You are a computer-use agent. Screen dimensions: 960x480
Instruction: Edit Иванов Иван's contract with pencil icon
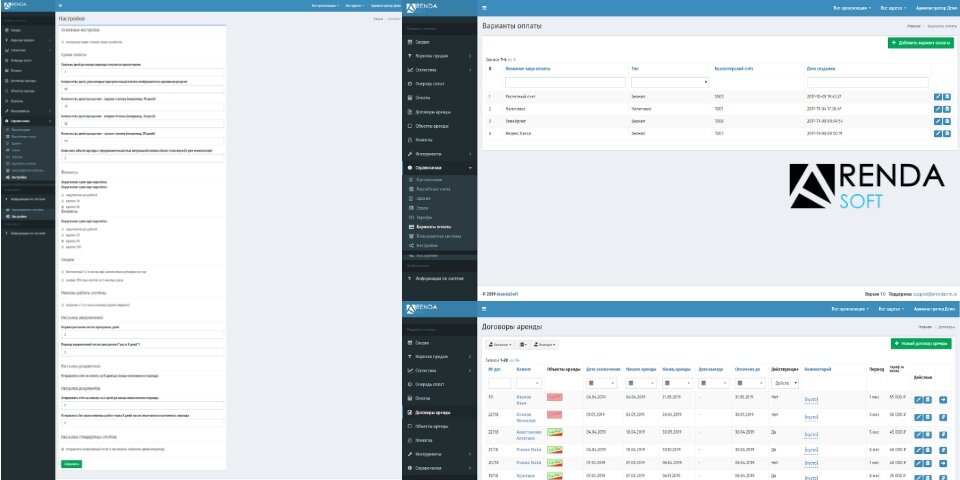(x=918, y=400)
